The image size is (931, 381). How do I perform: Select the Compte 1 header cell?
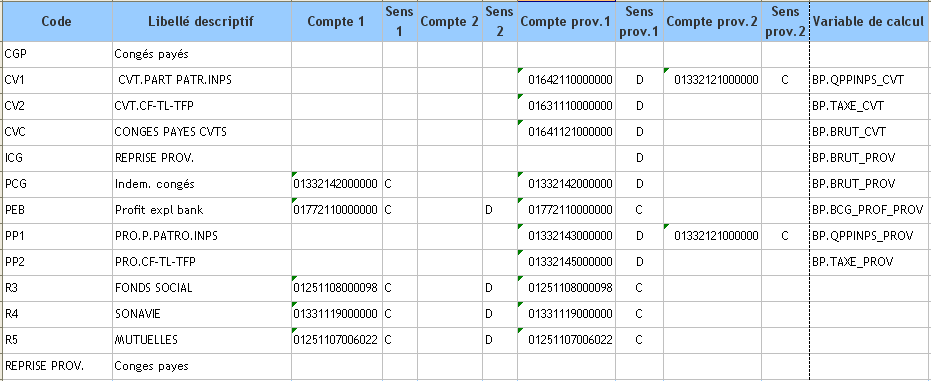(336, 22)
